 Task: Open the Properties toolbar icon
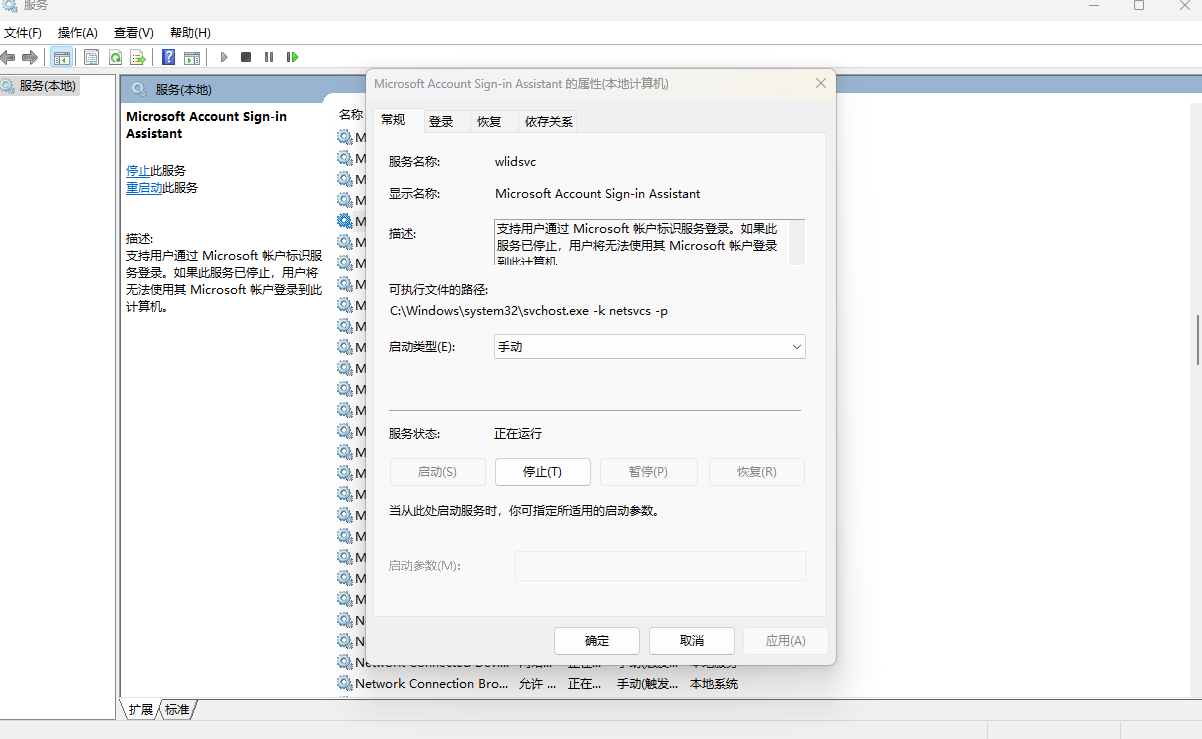[91, 57]
